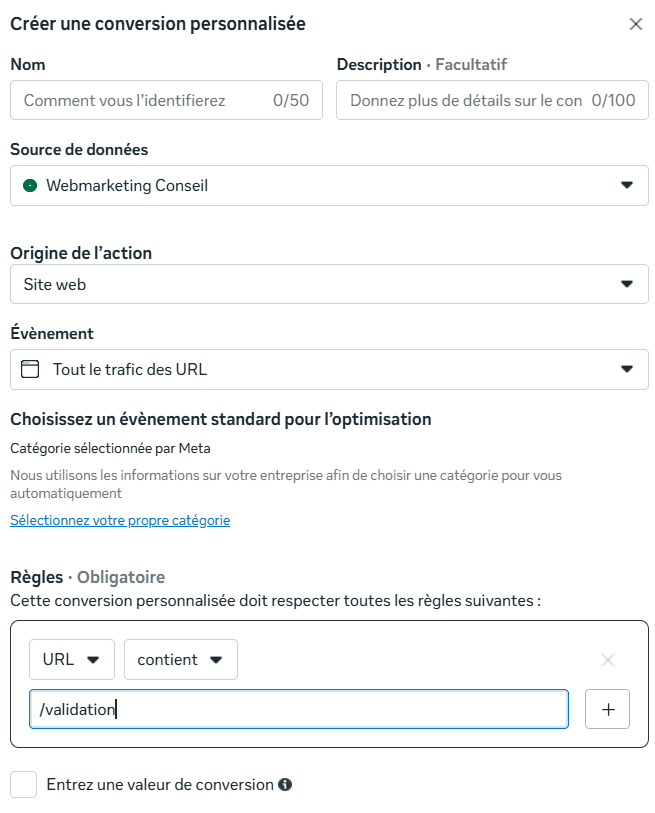This screenshot has height=813, width=655.
Task: Click the chevron on the Site web selector
Action: coord(629,284)
